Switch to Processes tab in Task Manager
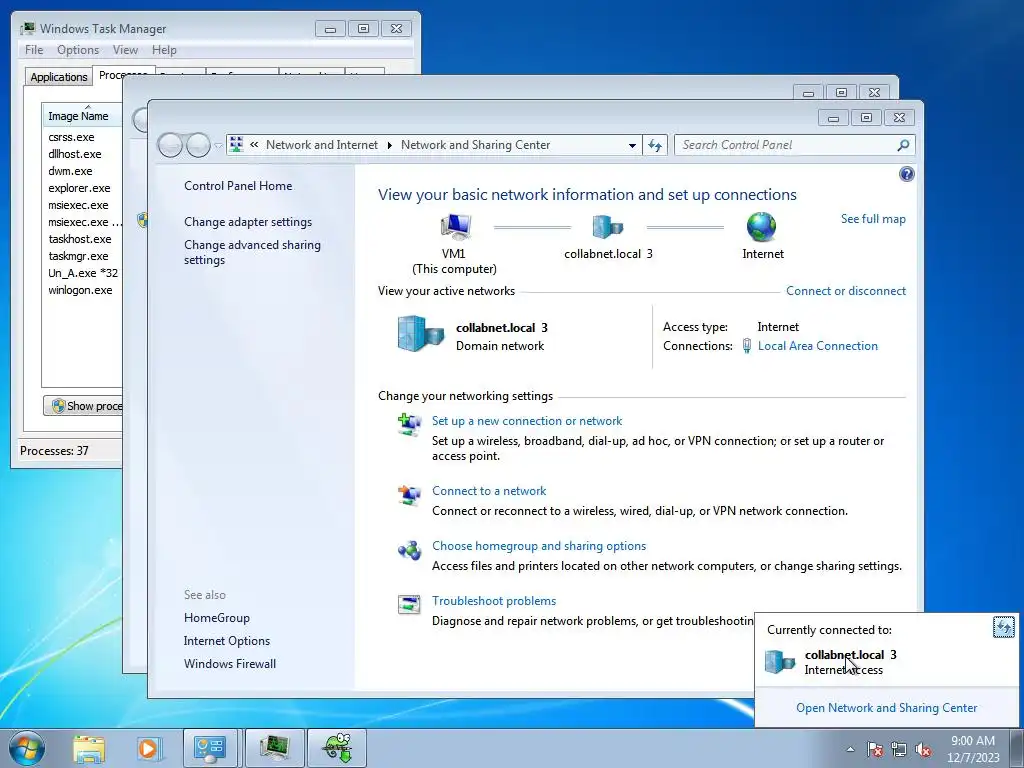Screen dimensions: 1024x768 (x=123, y=75)
